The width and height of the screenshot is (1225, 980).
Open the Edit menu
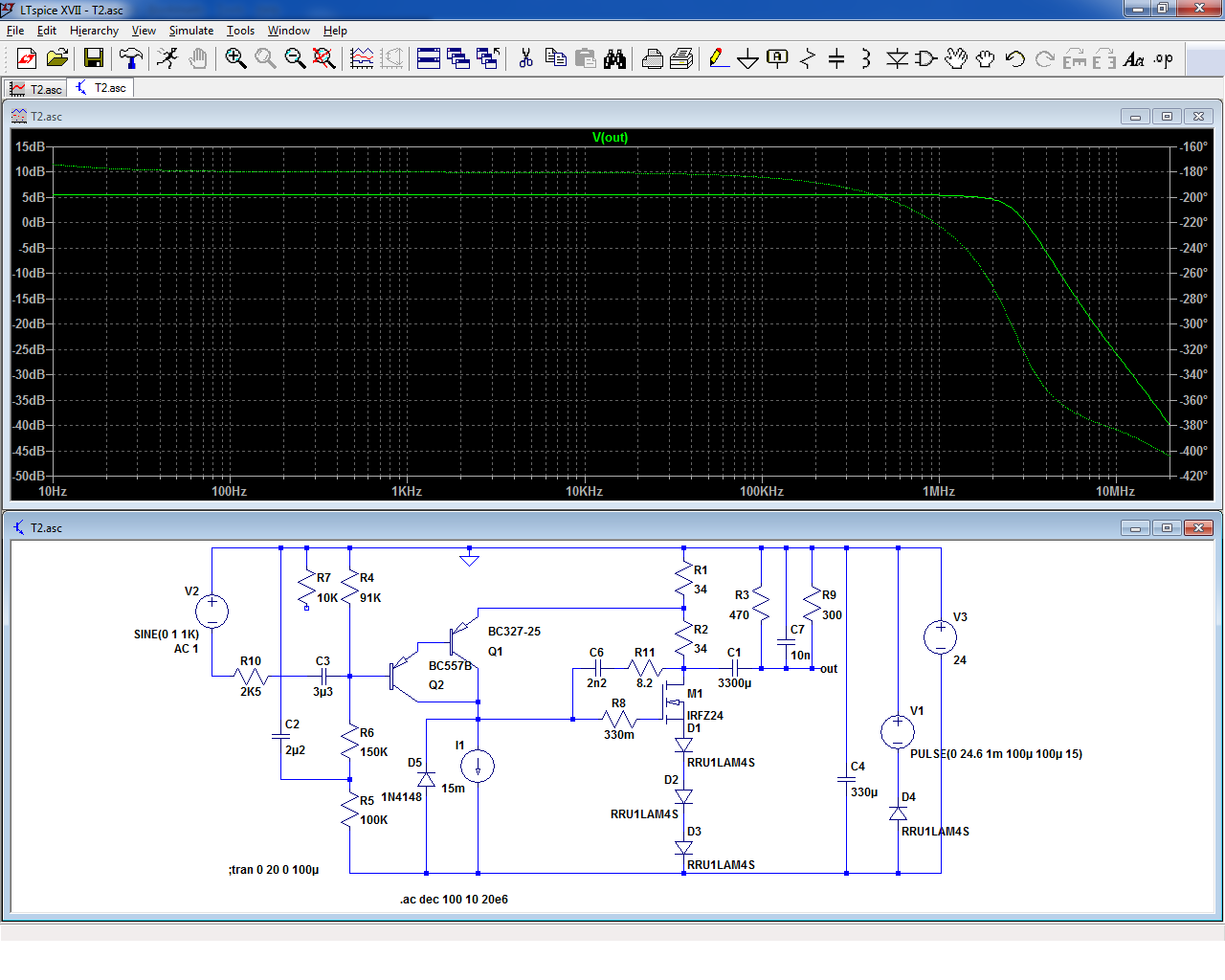47,31
